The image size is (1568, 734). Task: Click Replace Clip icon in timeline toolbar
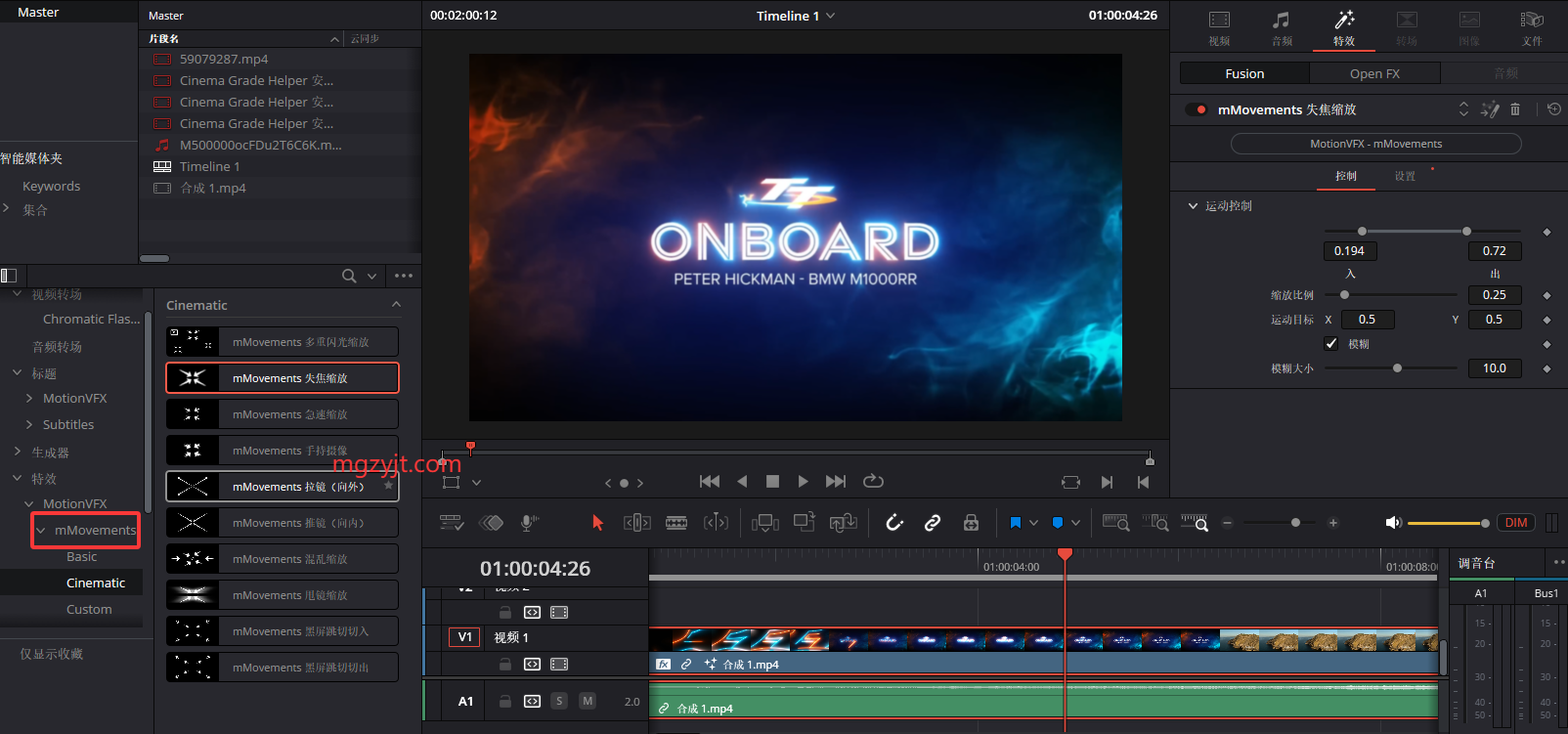(844, 523)
